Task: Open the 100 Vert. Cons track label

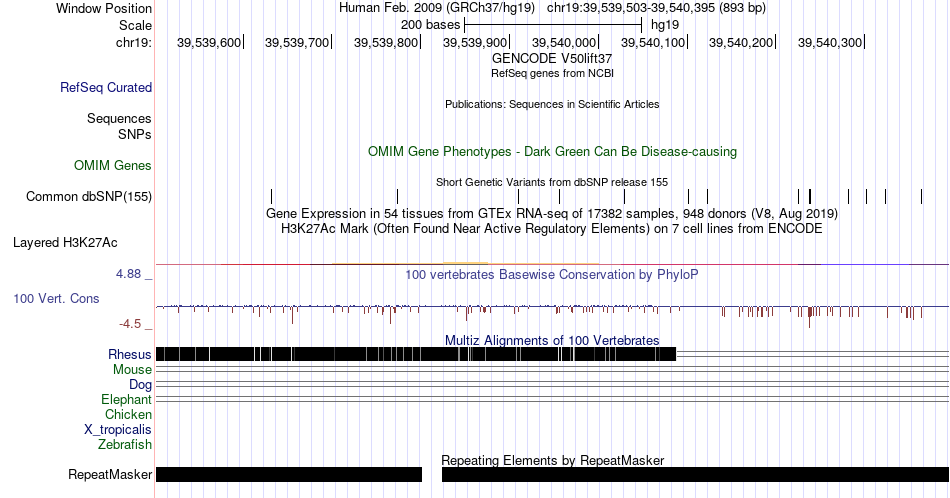Action: pyautogui.click(x=56, y=298)
